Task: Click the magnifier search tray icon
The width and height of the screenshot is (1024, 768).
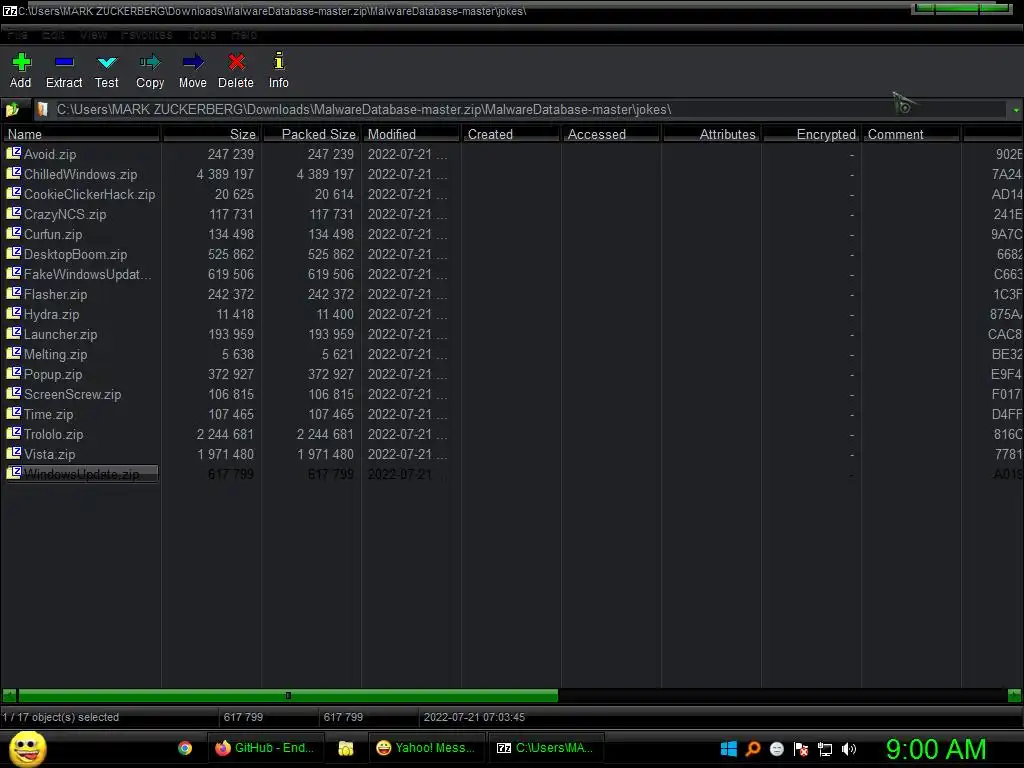Action: (753, 748)
